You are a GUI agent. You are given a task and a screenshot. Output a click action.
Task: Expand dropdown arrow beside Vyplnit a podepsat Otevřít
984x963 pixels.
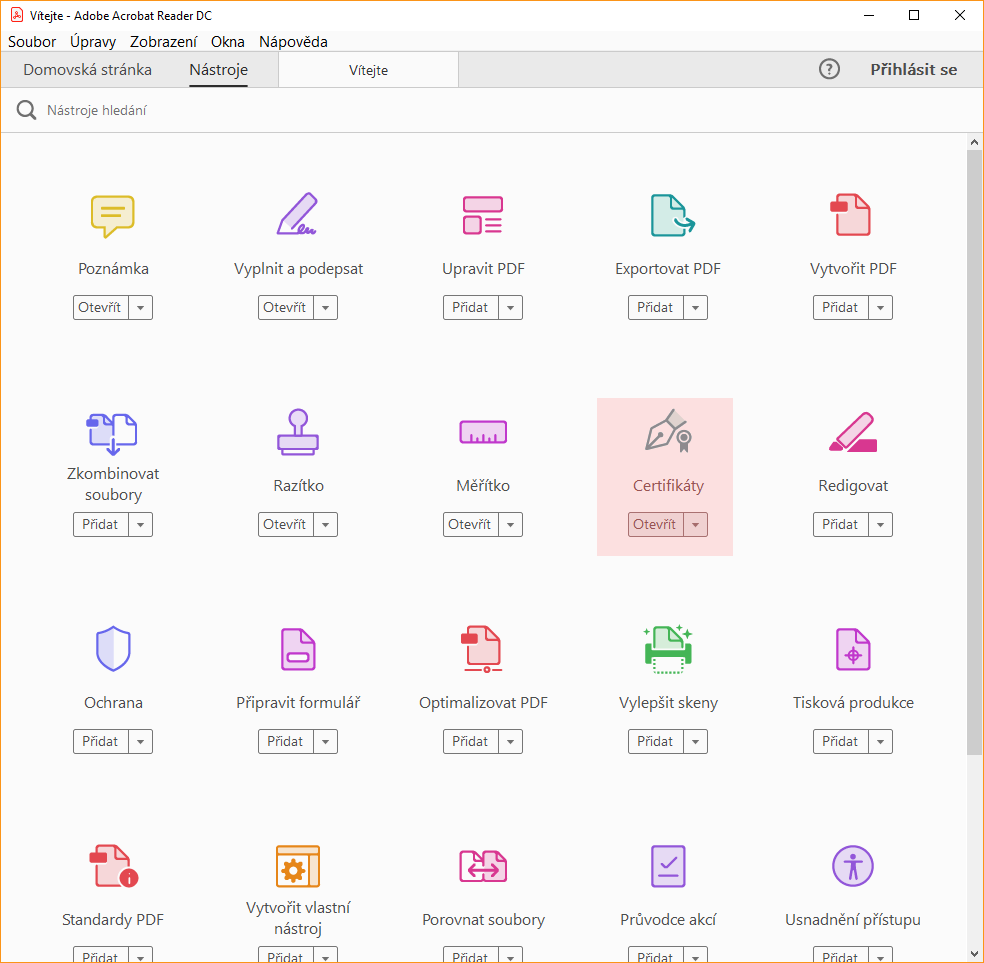point(326,307)
